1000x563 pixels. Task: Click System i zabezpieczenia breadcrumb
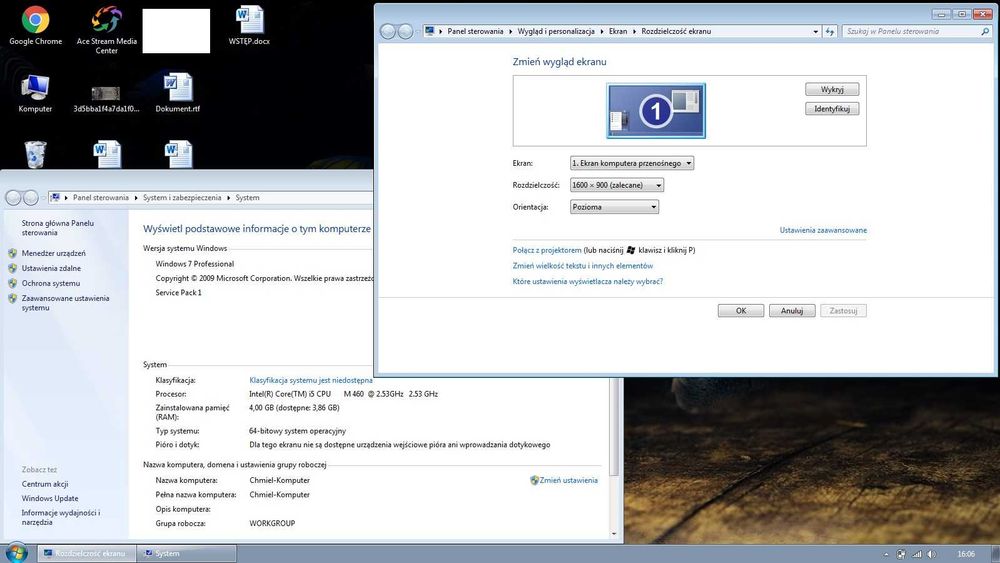point(182,198)
